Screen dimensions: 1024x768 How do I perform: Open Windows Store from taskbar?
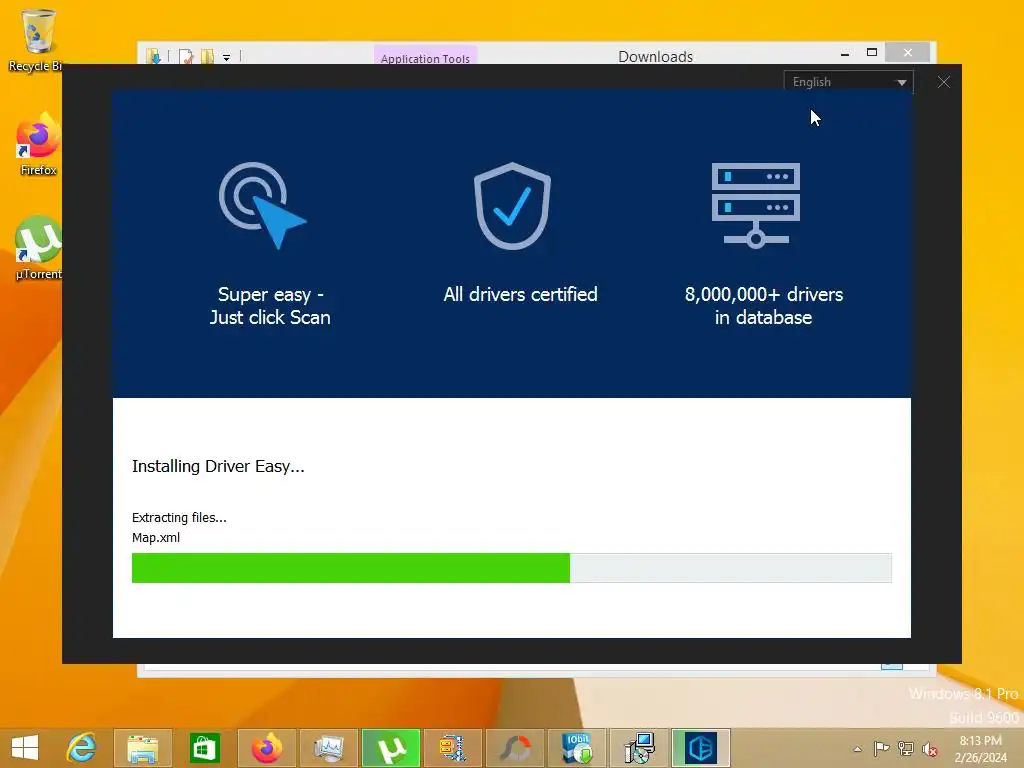point(204,748)
